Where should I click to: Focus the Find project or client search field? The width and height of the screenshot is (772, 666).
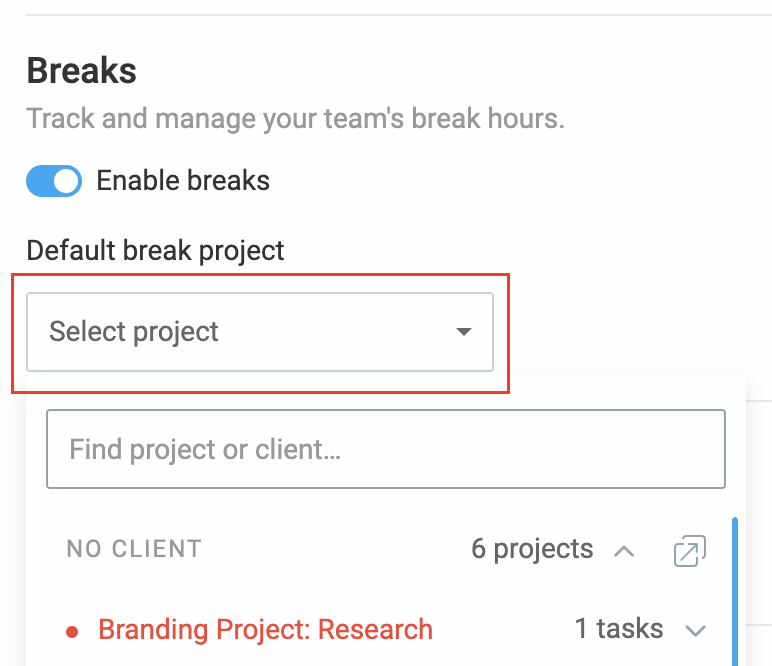click(386, 449)
